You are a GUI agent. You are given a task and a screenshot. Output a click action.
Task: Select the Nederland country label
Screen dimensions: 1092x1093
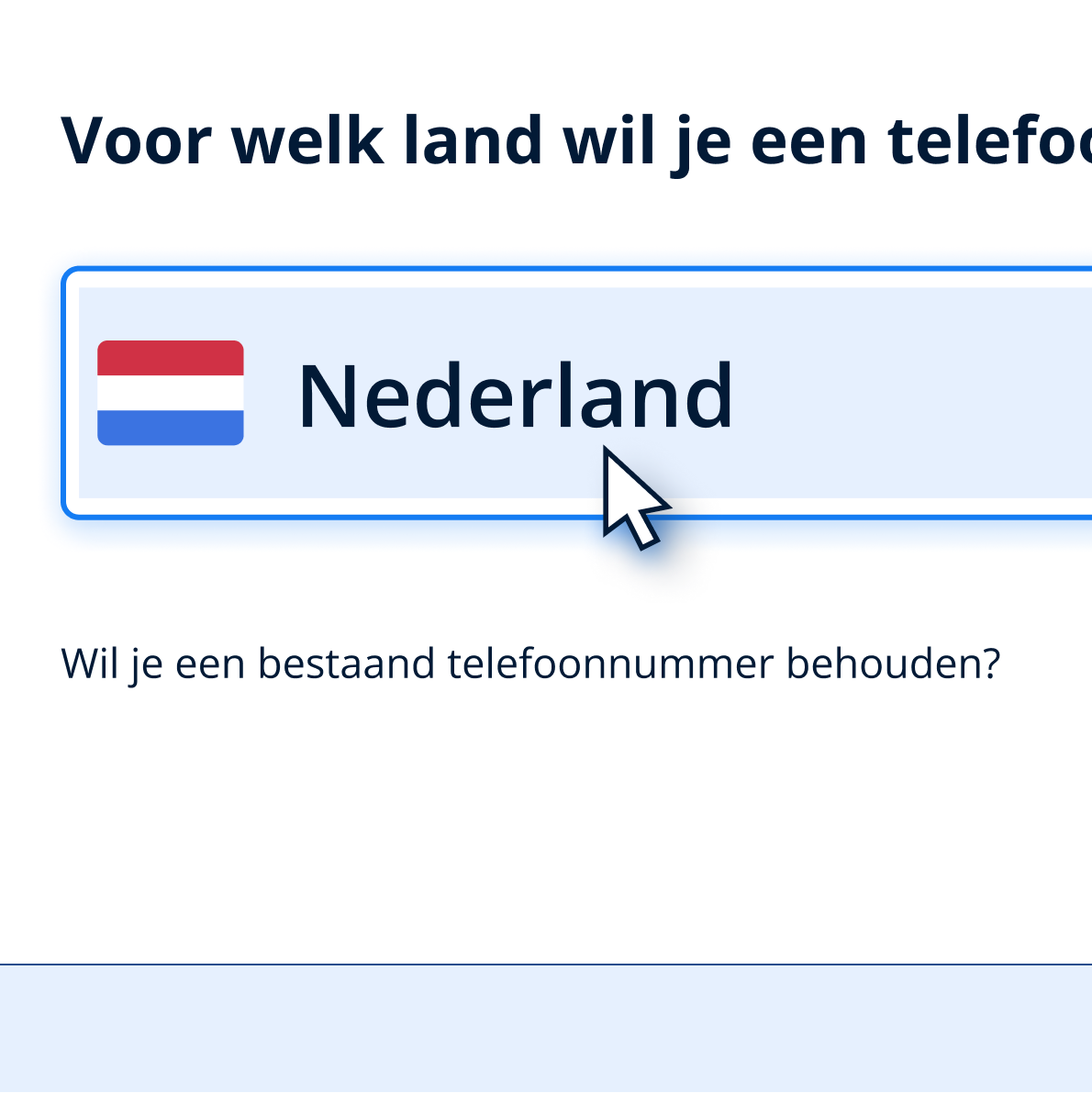pyautogui.click(x=515, y=396)
